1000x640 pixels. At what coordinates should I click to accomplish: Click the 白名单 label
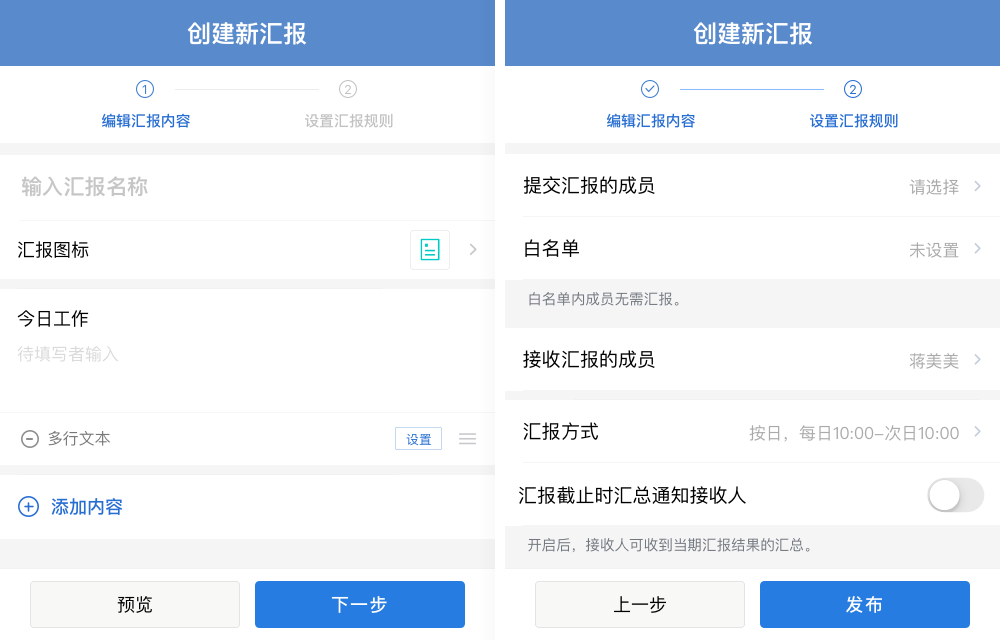[551, 248]
